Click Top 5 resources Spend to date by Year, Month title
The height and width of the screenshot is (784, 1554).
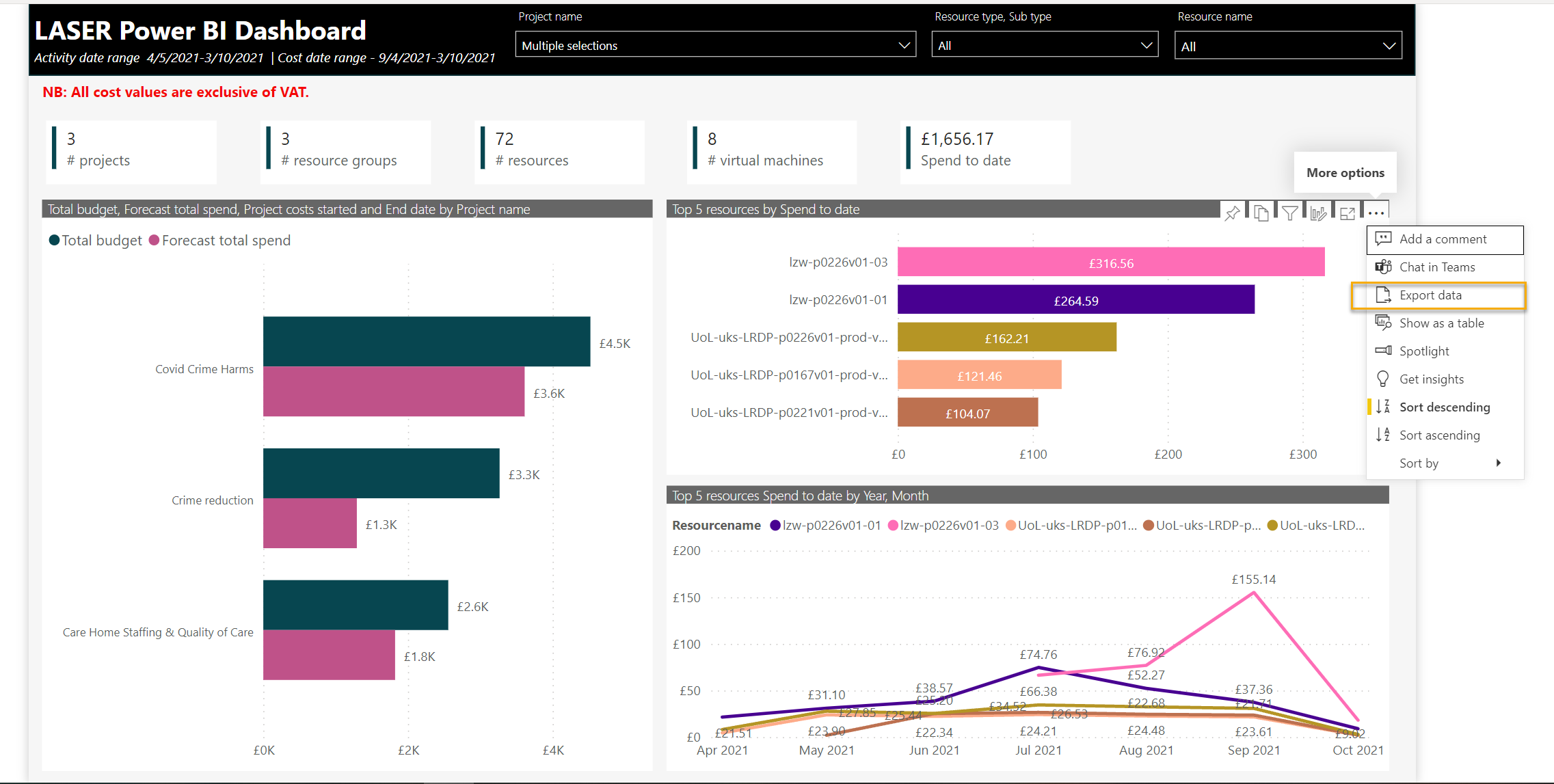(800, 496)
